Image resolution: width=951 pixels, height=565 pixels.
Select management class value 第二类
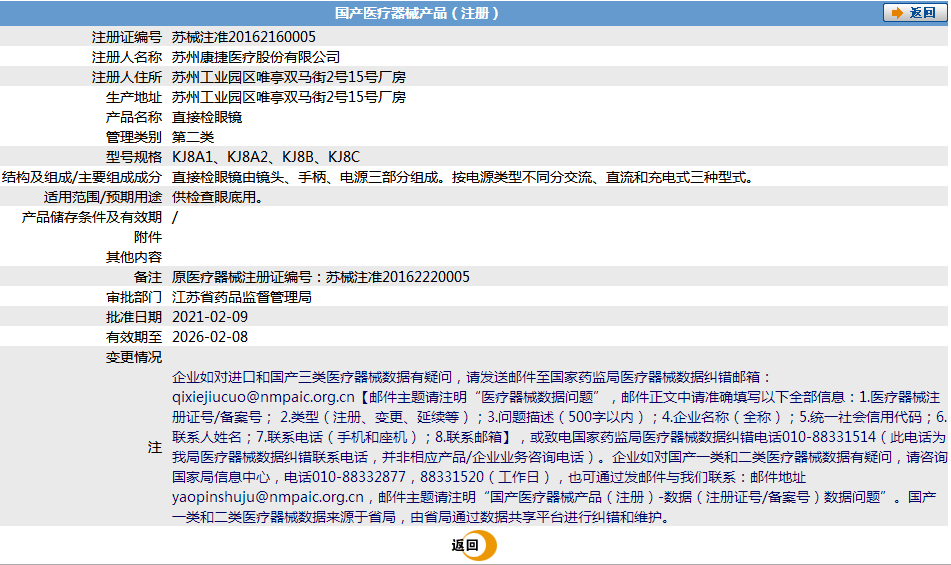(x=193, y=137)
